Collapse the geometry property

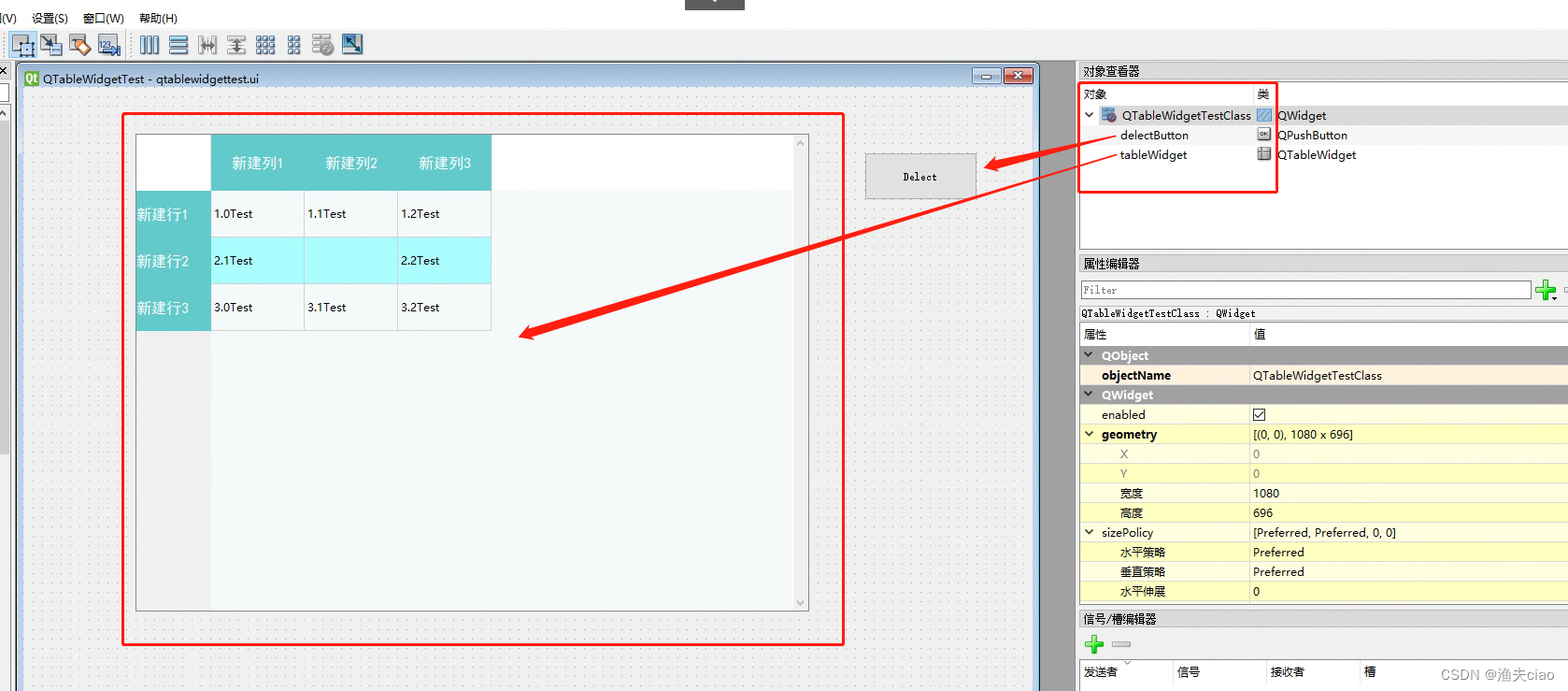click(x=1089, y=434)
